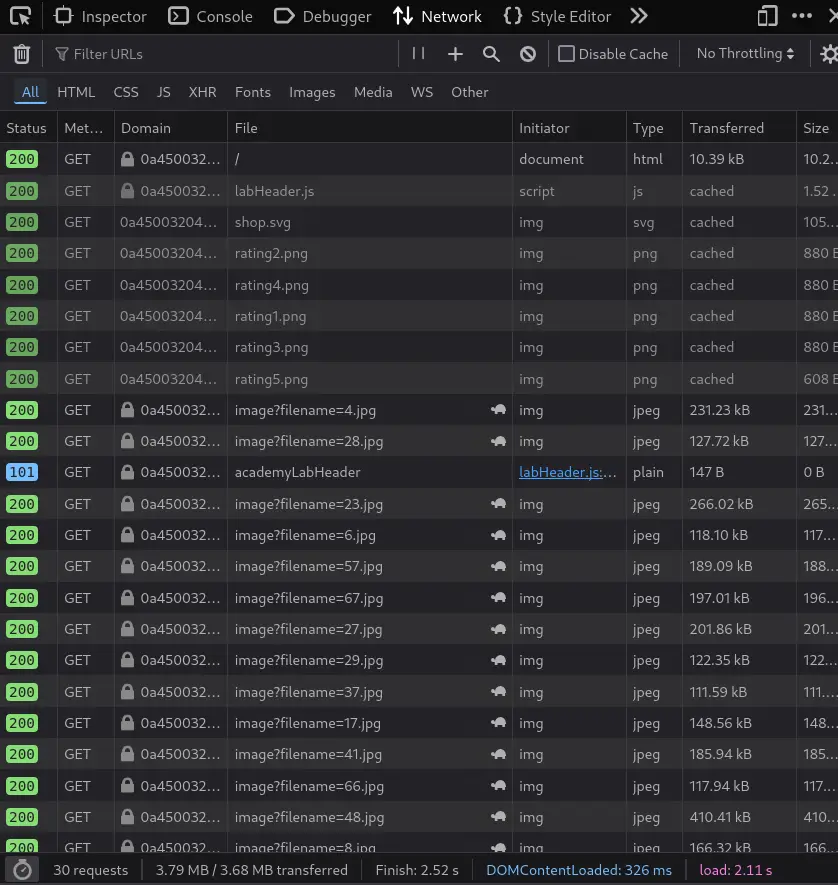
Task: Select rating5.png request row
Action: pos(419,379)
